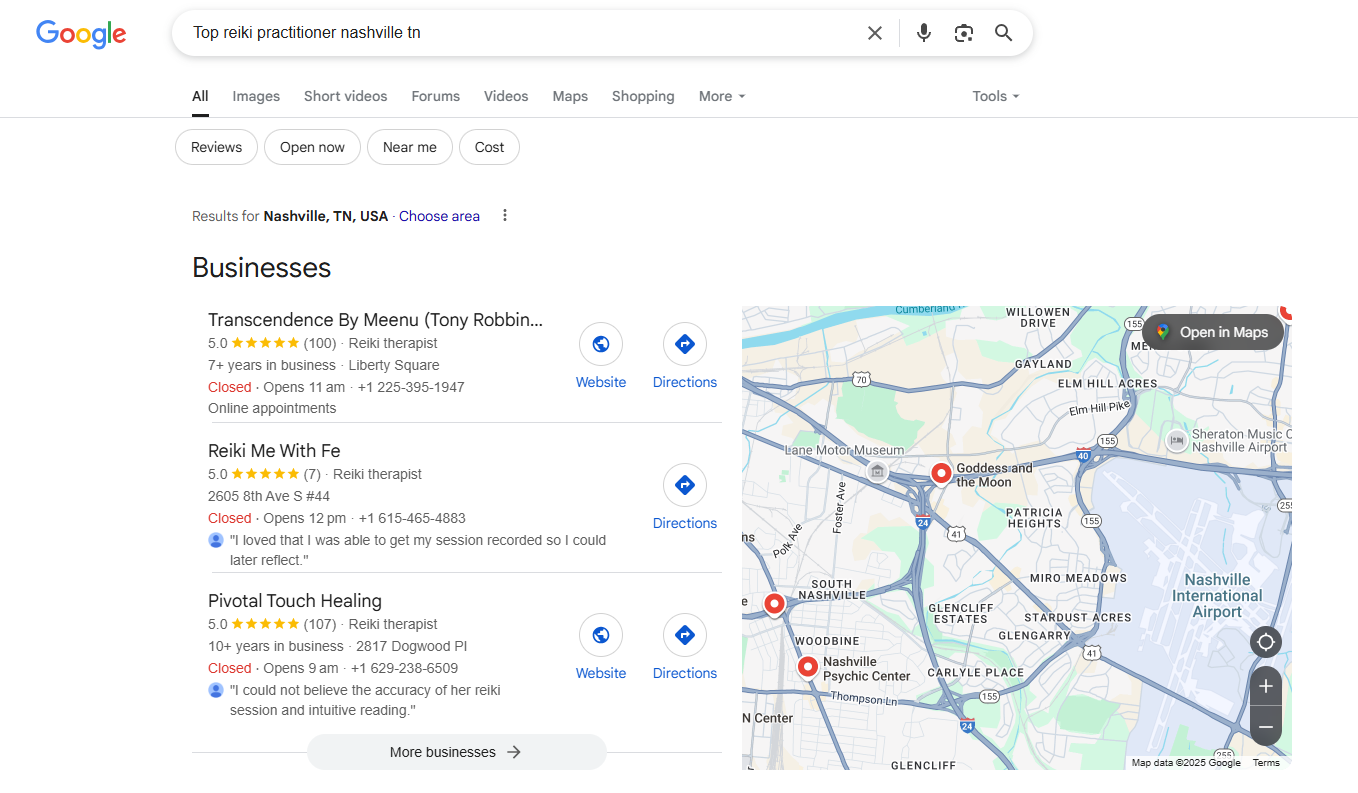Click the phone number +1 615-465-4883
1358x793 pixels.
point(412,518)
